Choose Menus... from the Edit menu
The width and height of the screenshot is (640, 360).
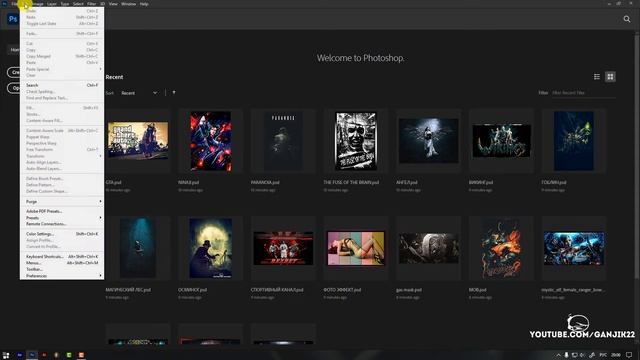(62, 263)
